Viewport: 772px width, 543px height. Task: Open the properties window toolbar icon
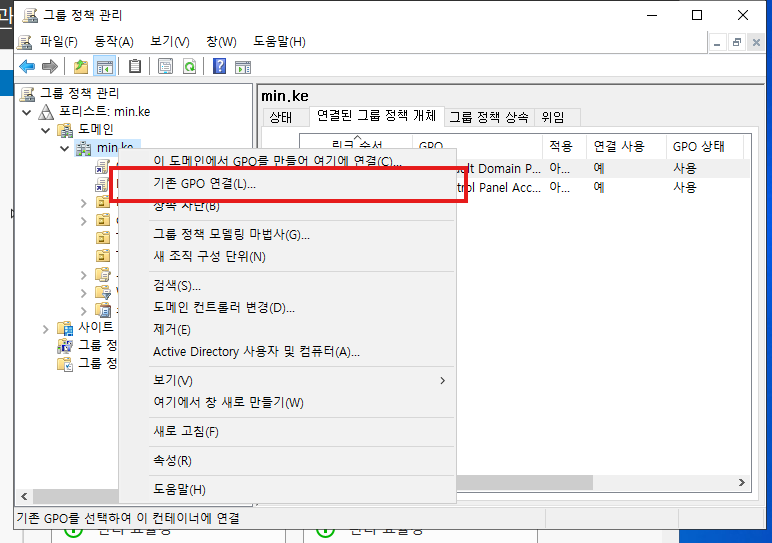click(165, 66)
